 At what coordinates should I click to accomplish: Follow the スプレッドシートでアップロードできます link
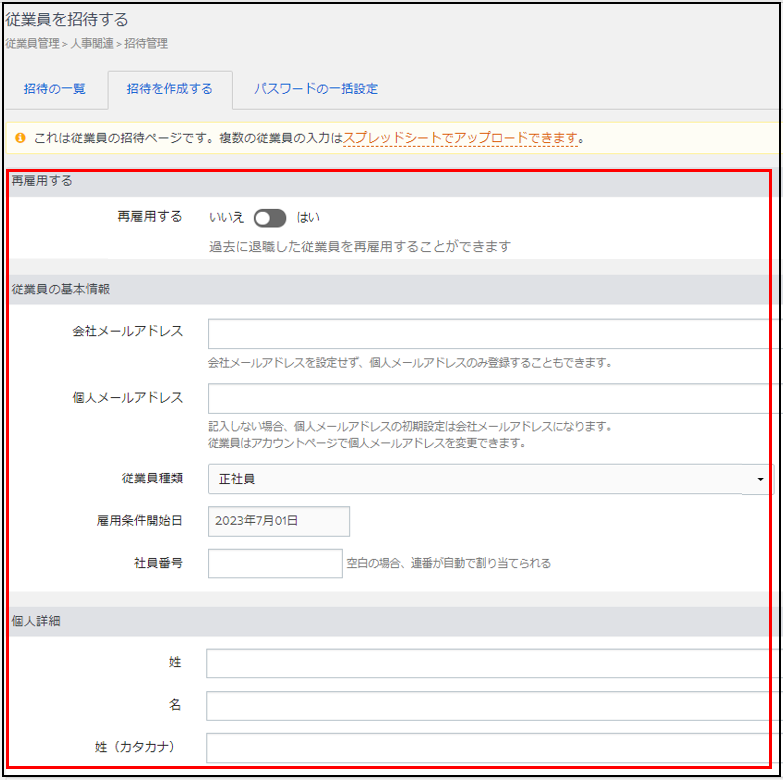coord(460,138)
